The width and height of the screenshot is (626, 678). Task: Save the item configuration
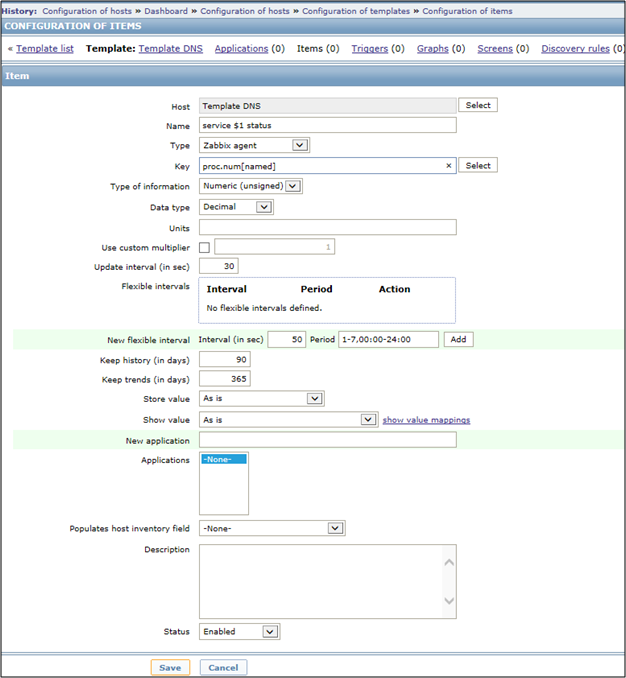(x=170, y=667)
